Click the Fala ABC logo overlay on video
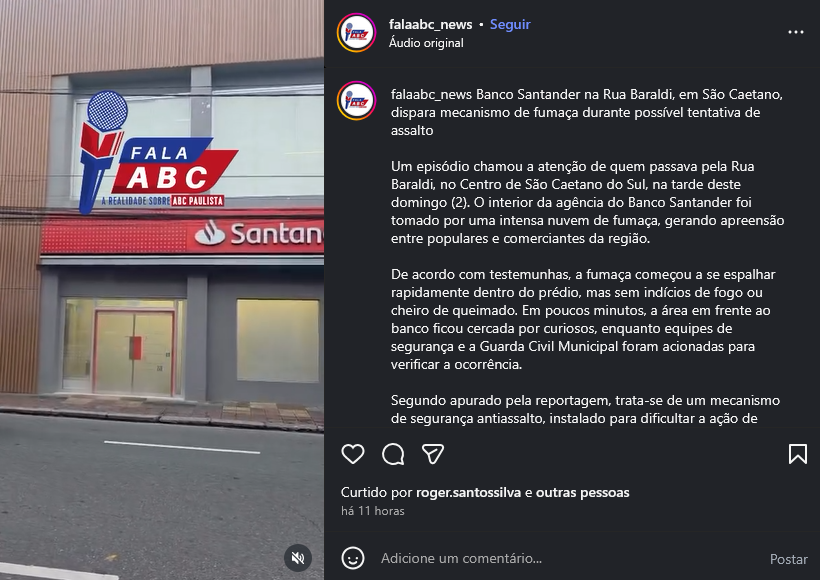This screenshot has height=580, width=820. [x=158, y=153]
